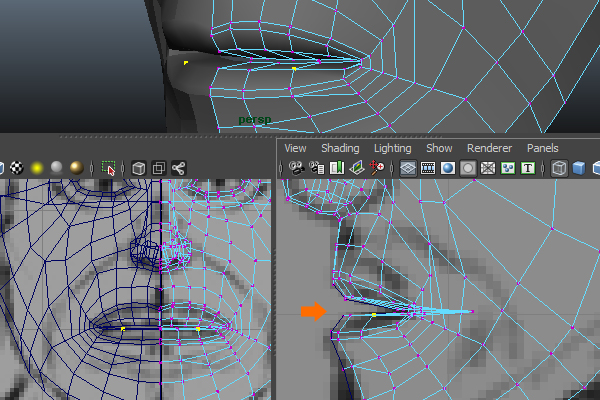Image resolution: width=600 pixels, height=400 pixels.
Task: Toggle the film gate filmstrip icon
Action: tap(428, 168)
